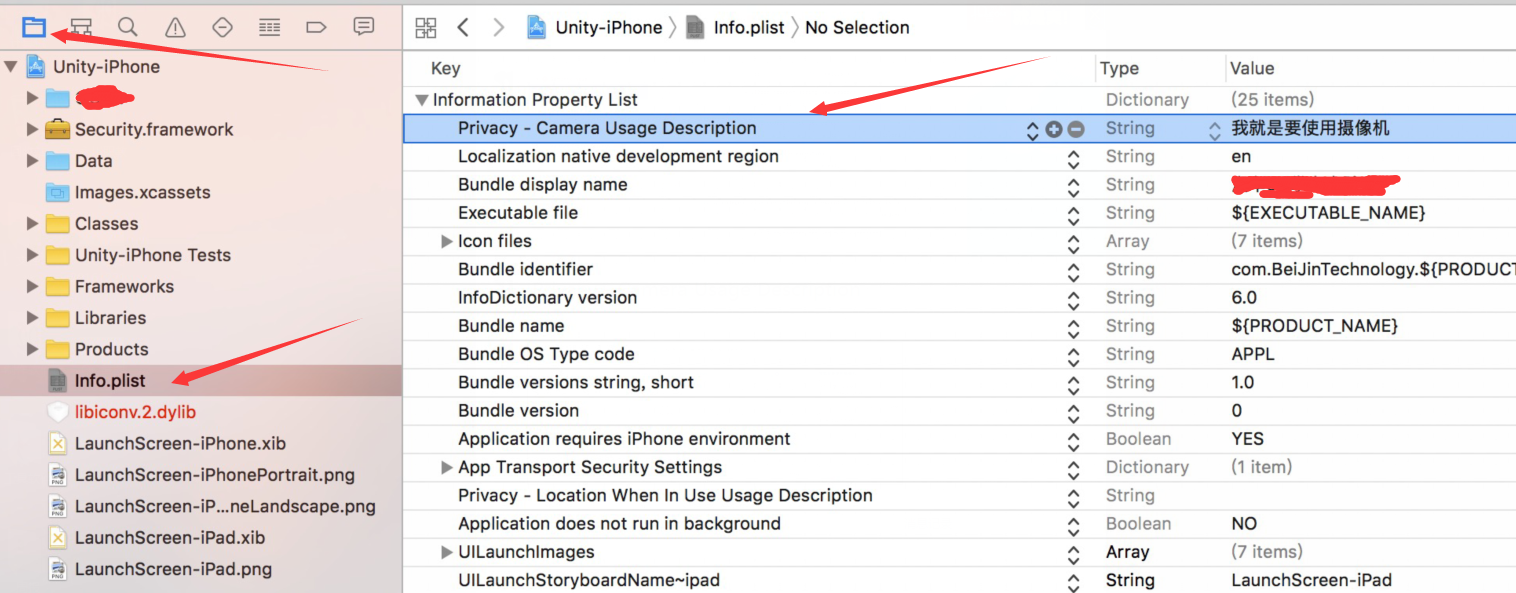
Task: Add a row with the plus button
Action: pyautogui.click(x=1054, y=129)
